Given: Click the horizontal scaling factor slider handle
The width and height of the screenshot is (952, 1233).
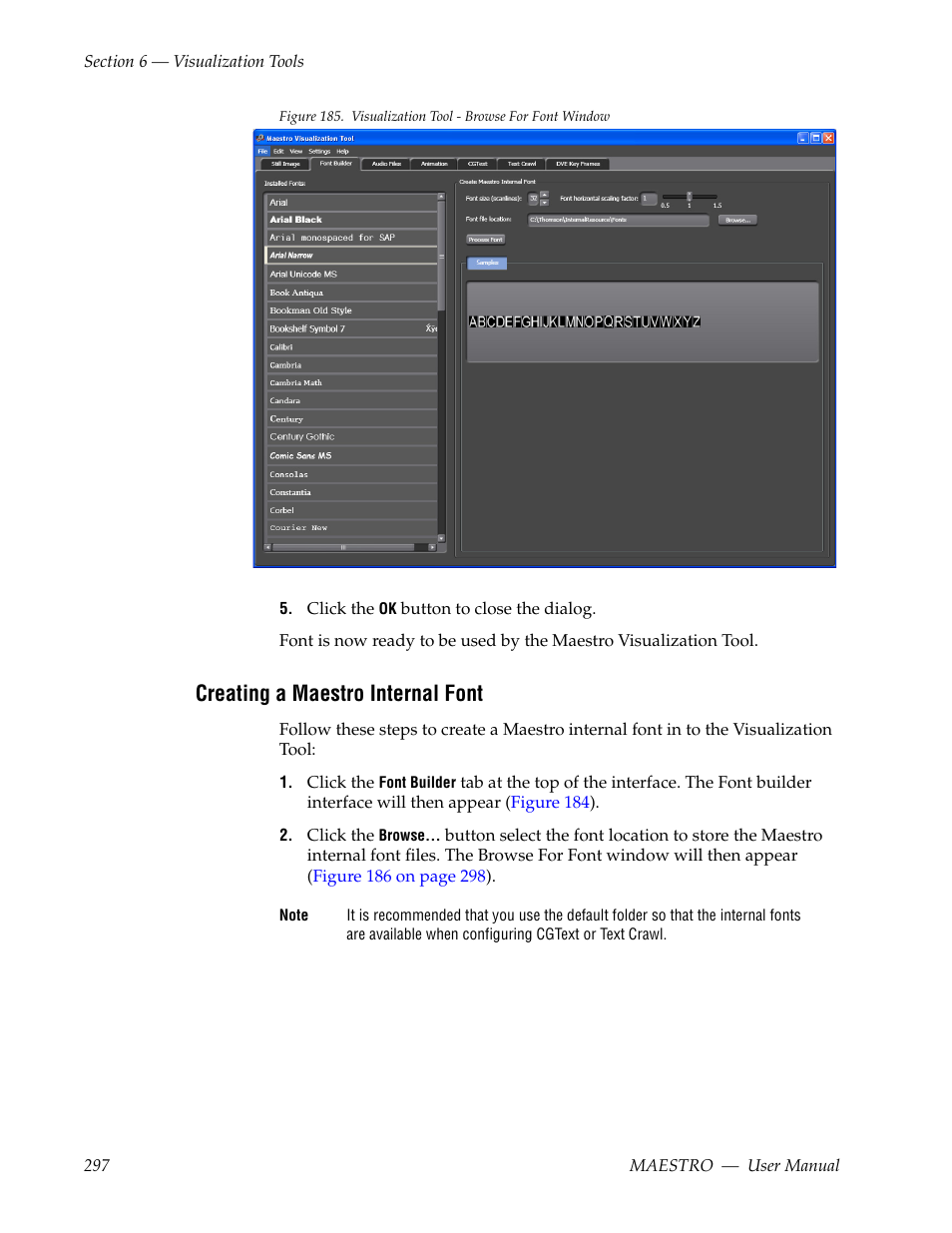Looking at the screenshot, I should tap(690, 197).
